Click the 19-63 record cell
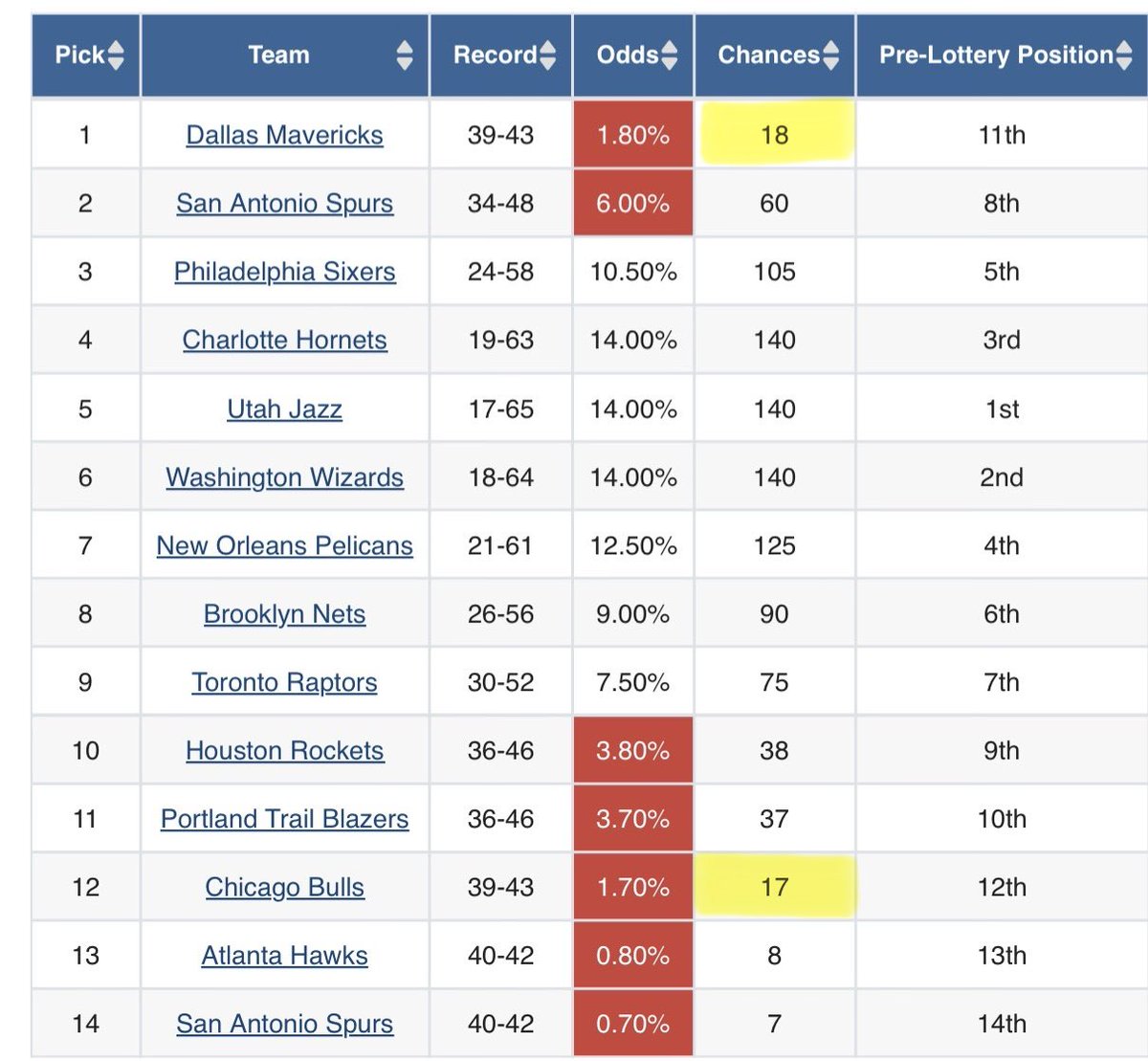This screenshot has height=1061, width=1148. tap(500, 340)
